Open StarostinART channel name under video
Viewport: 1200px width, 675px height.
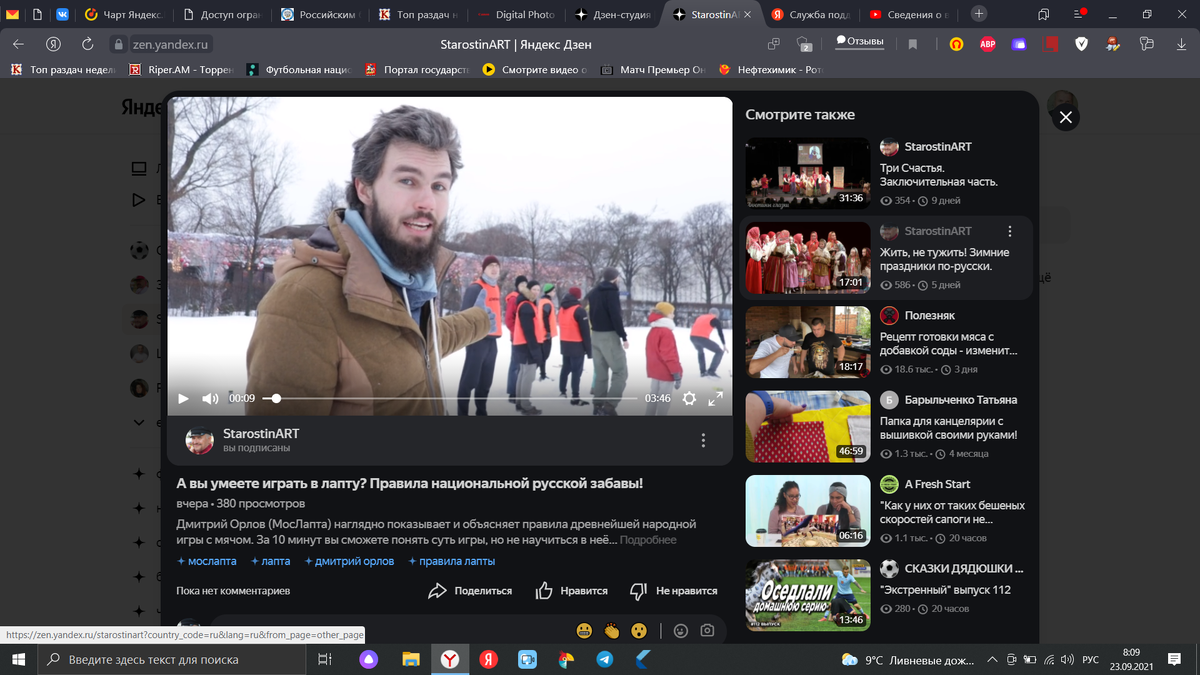(x=261, y=433)
